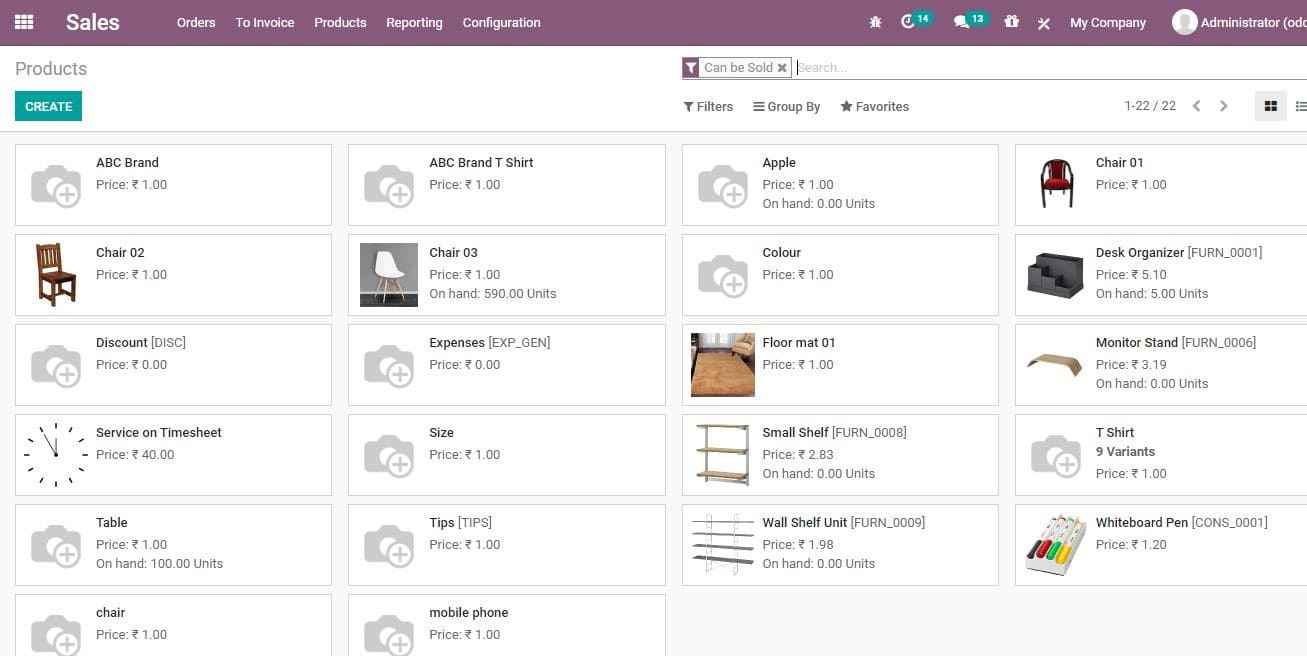Open the Filters dropdown
This screenshot has width=1307, height=656.
pos(708,106)
